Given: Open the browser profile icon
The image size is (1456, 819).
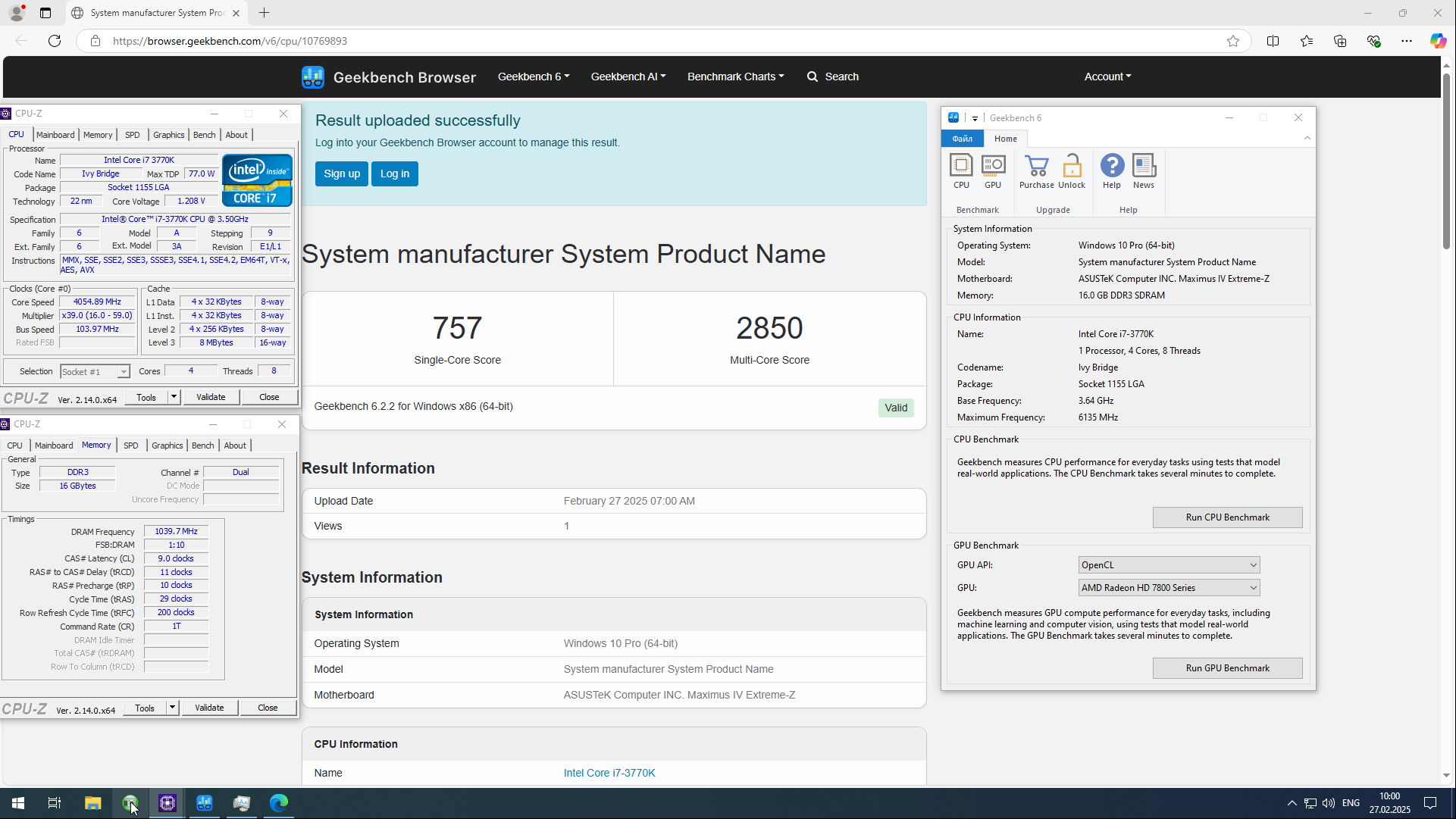Looking at the screenshot, I should pos(17,13).
